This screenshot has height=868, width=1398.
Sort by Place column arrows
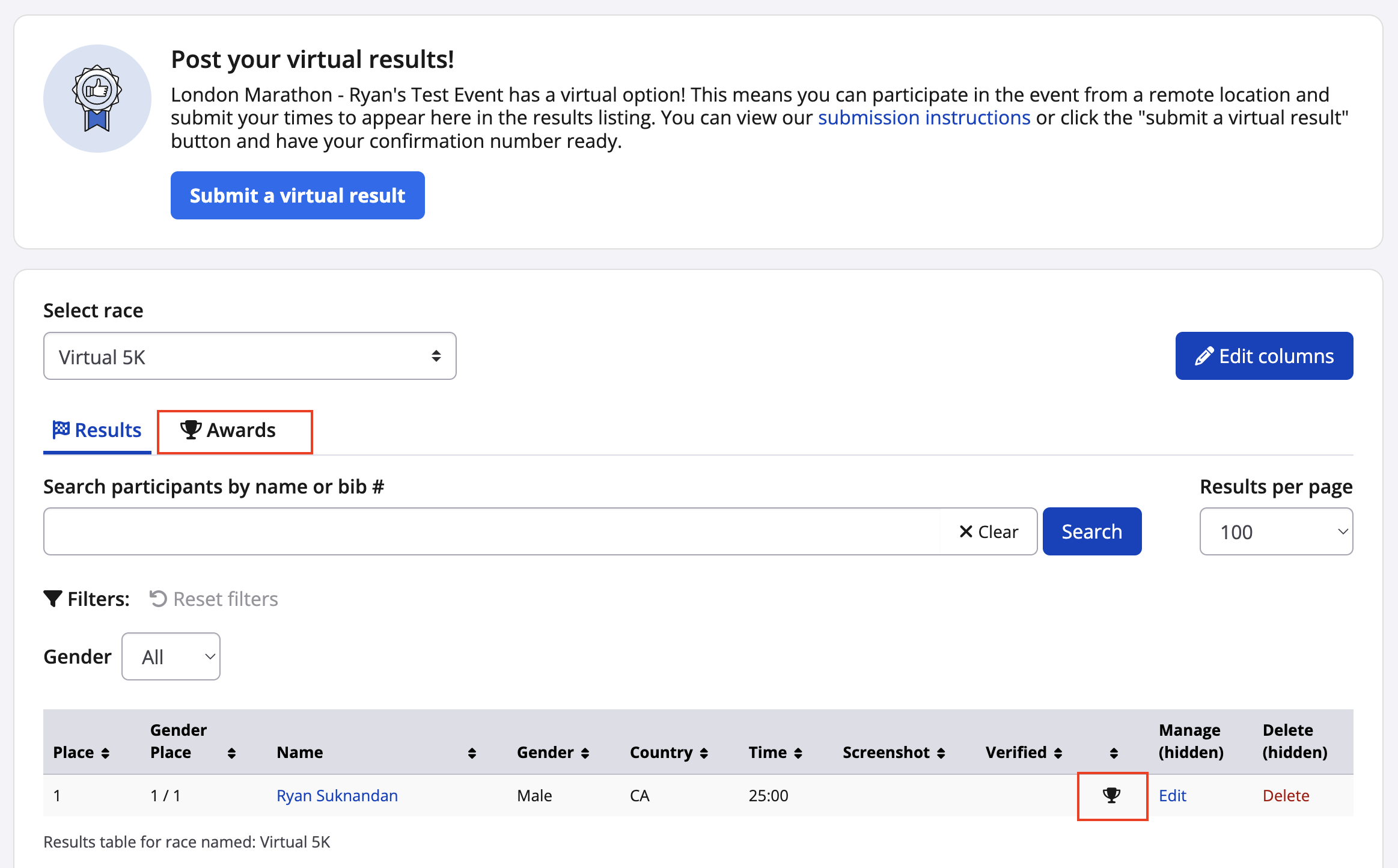point(105,753)
